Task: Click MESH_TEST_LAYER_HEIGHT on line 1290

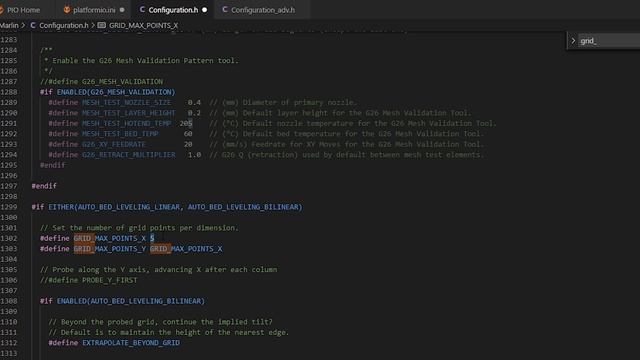Action: point(129,113)
